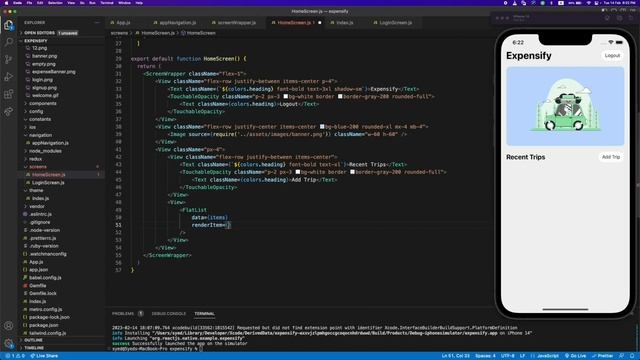Click border-gray-200 color swatch on line 34
Screen dimensions: 640x360
[340, 96]
